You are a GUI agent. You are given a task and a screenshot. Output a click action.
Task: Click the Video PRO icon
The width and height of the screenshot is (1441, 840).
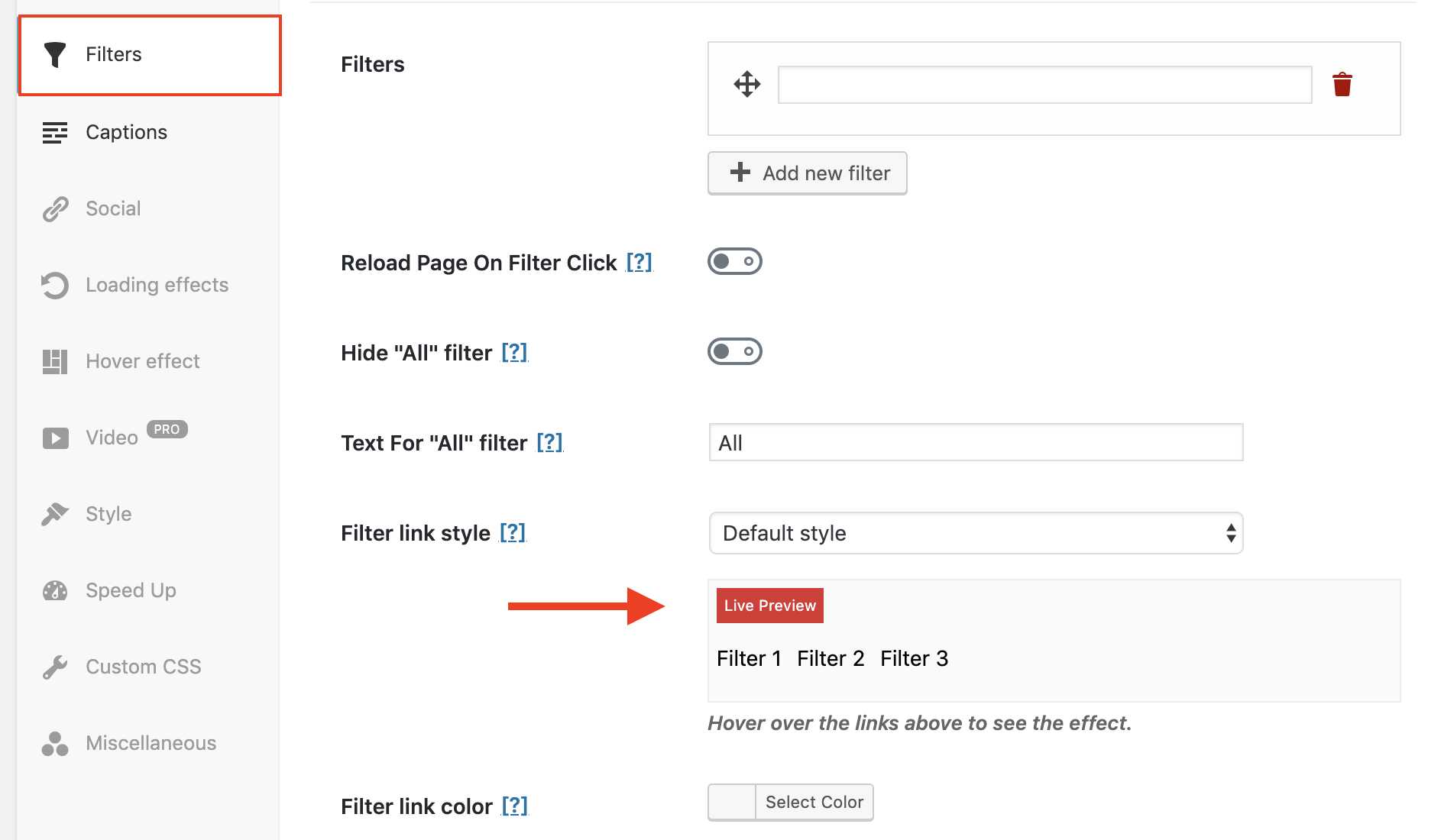pos(55,437)
